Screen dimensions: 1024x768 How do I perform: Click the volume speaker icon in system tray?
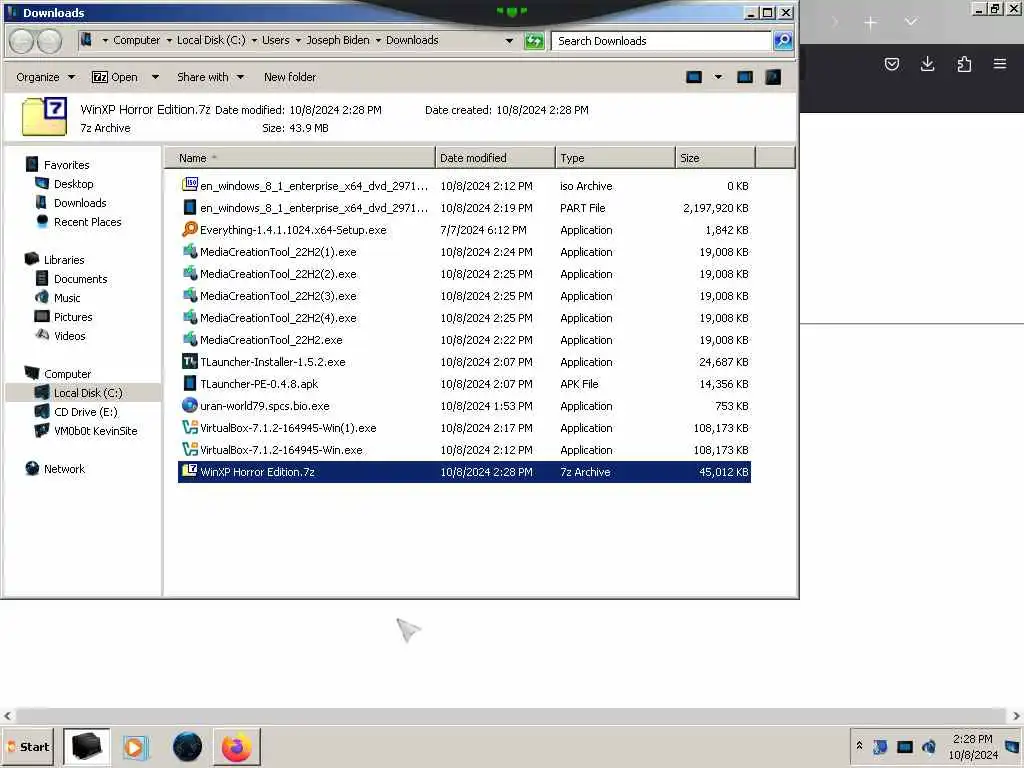(929, 746)
